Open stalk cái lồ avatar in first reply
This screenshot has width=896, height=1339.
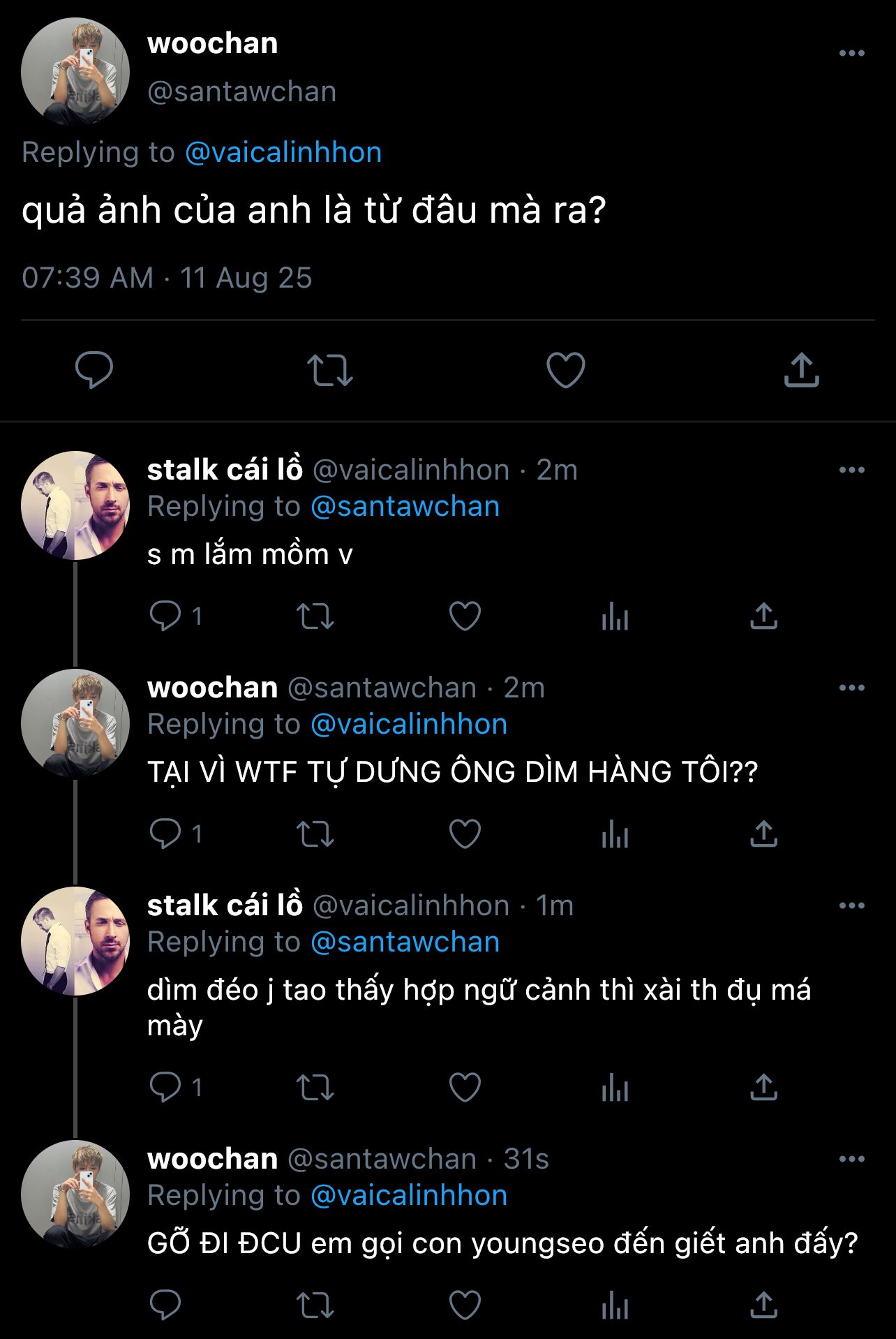pyautogui.click(x=75, y=505)
